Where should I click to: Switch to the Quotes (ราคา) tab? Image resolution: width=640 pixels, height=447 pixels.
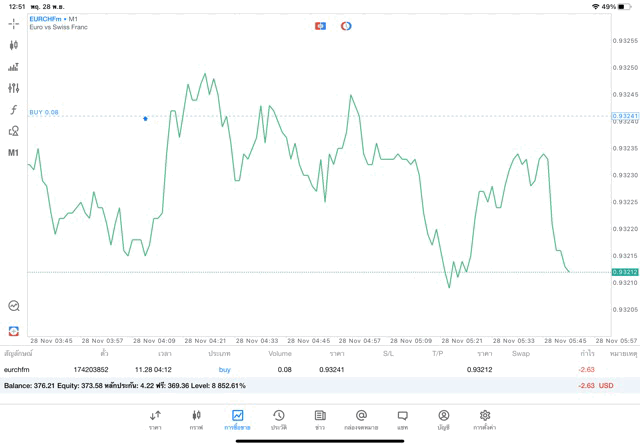[x=155, y=419]
